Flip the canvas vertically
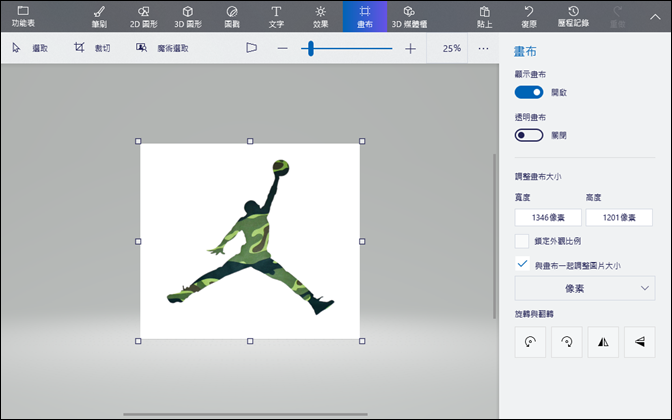The height and width of the screenshot is (420, 672). point(639,342)
